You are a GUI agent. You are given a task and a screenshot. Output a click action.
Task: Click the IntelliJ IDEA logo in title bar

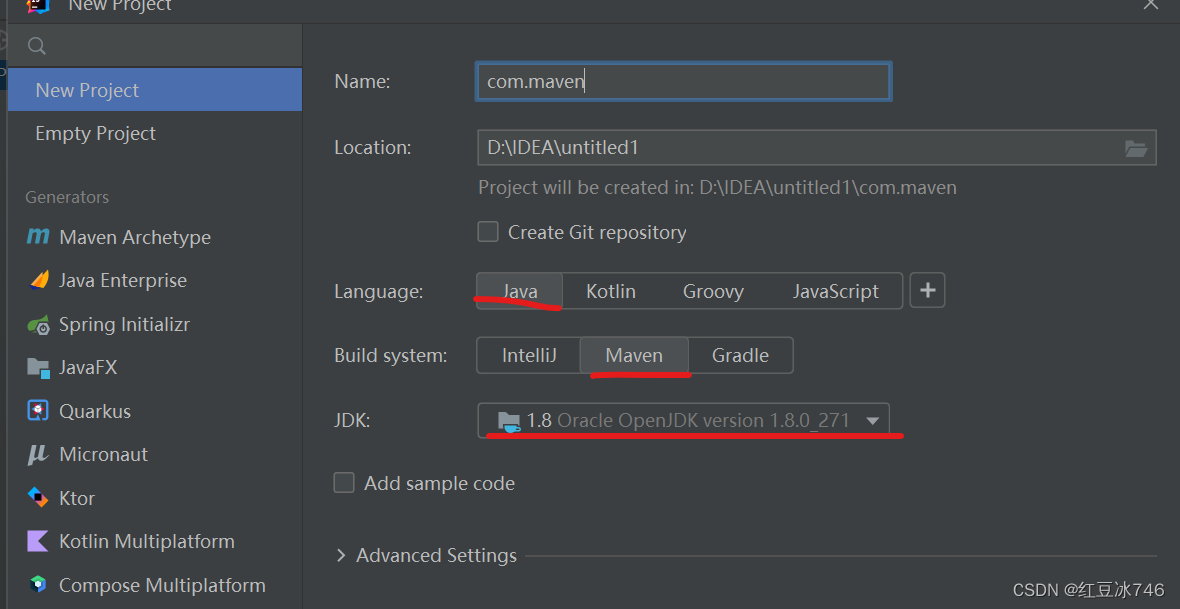pos(38,6)
